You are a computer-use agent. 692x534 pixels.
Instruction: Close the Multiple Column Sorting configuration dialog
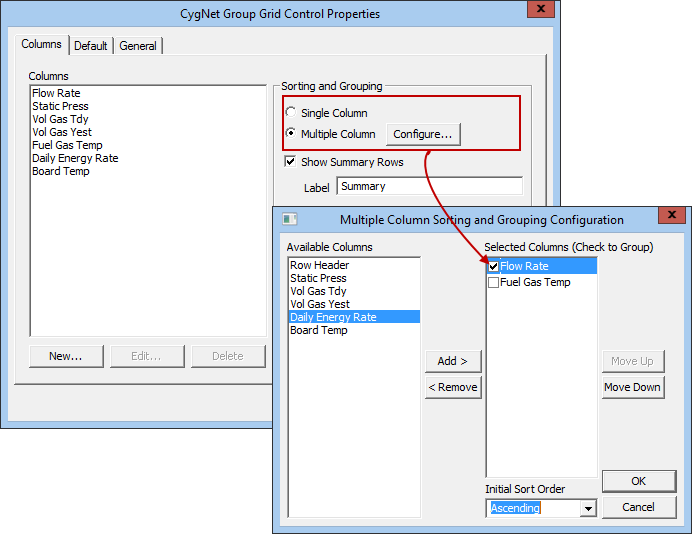(x=672, y=215)
